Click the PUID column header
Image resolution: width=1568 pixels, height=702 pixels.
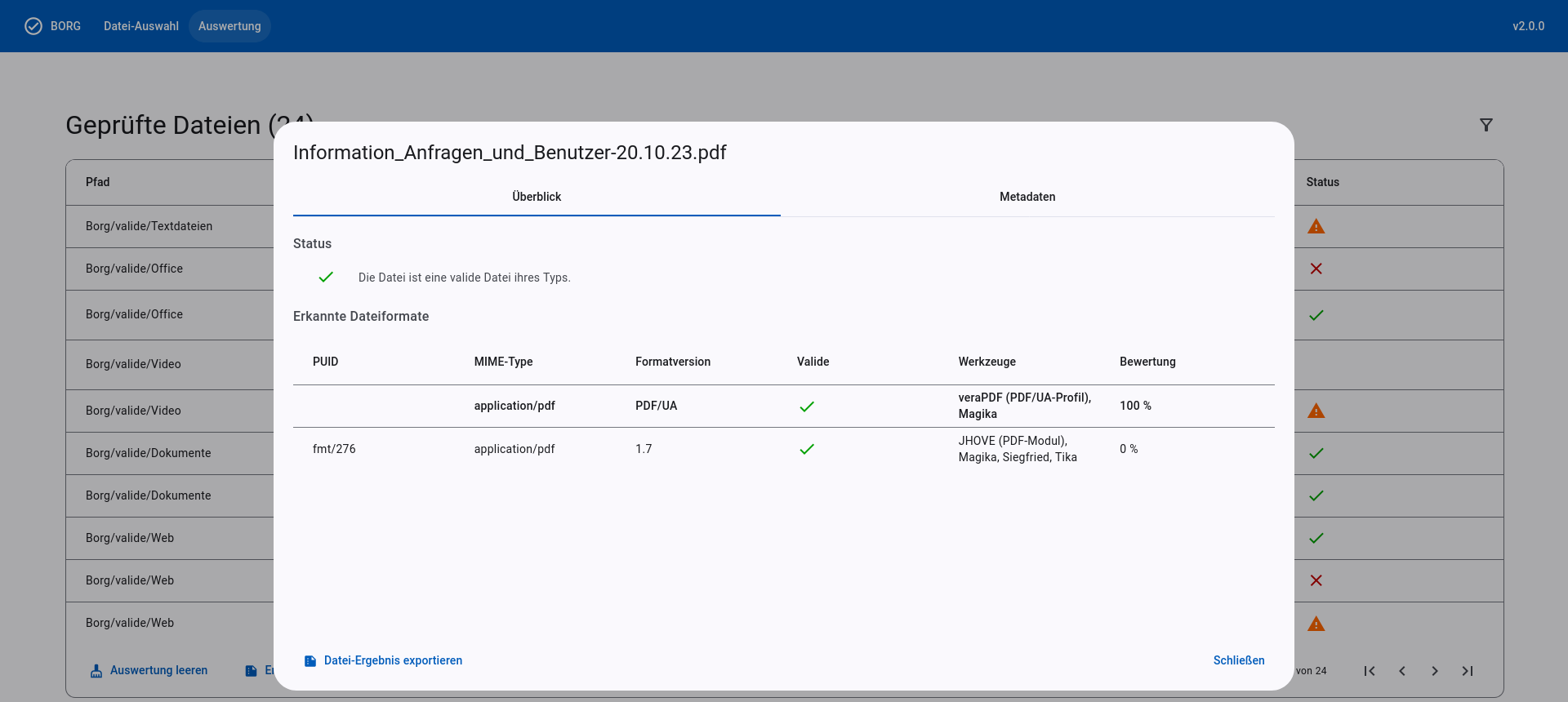point(325,362)
